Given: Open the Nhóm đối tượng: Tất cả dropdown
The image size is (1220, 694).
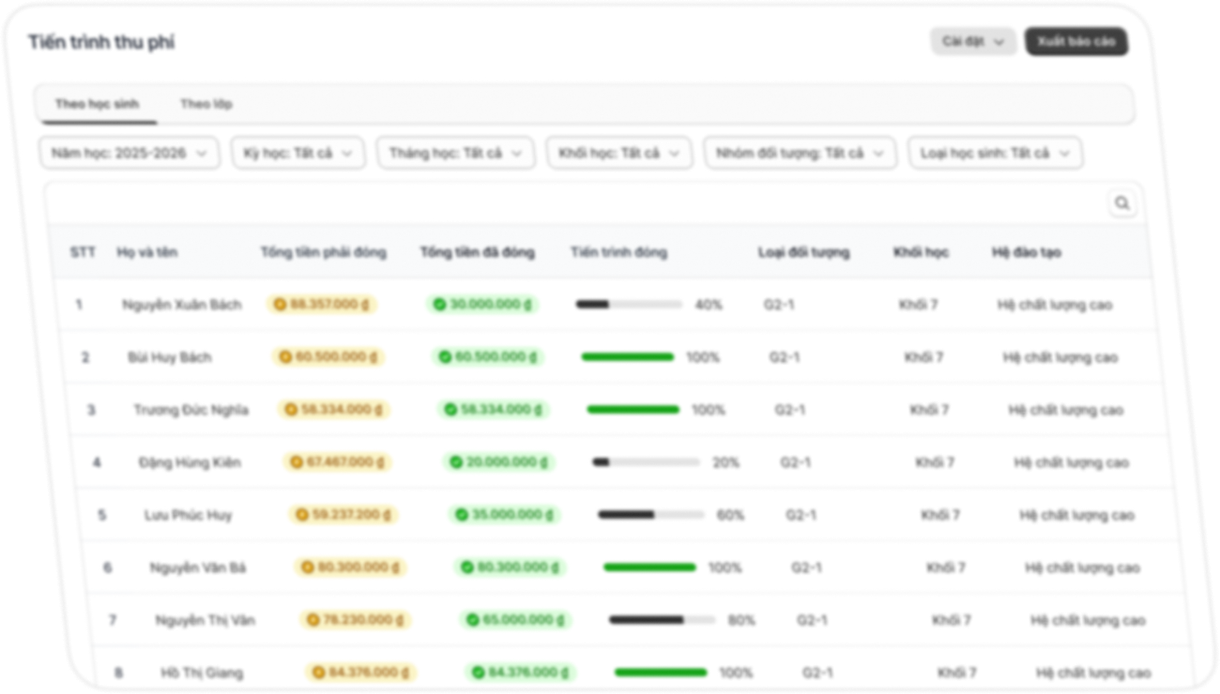Looking at the screenshot, I should click(x=800, y=153).
